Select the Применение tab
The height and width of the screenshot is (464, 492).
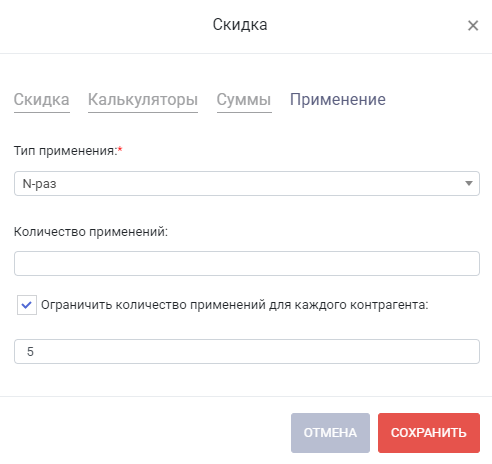(338, 100)
